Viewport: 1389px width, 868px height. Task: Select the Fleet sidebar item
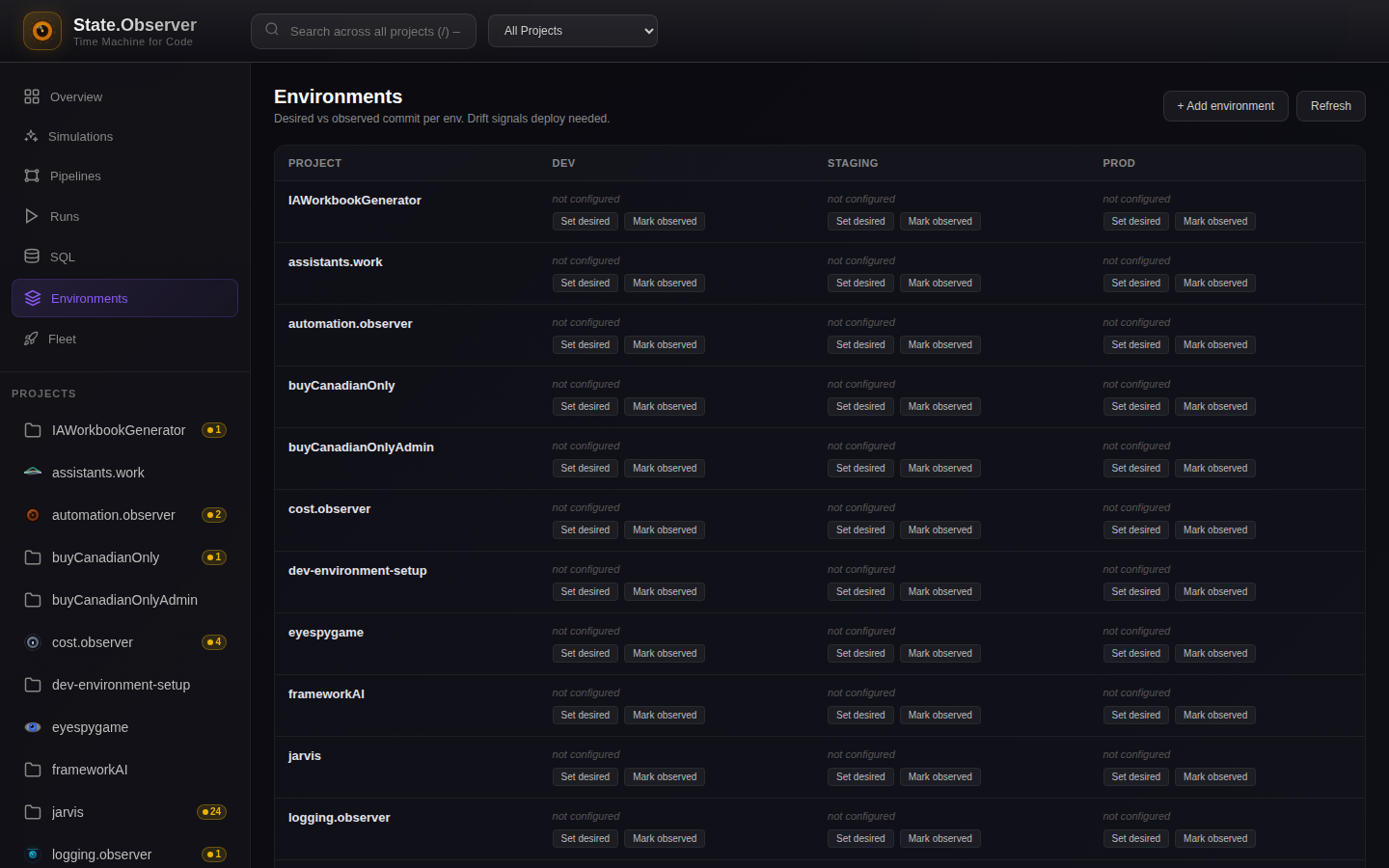point(125,339)
